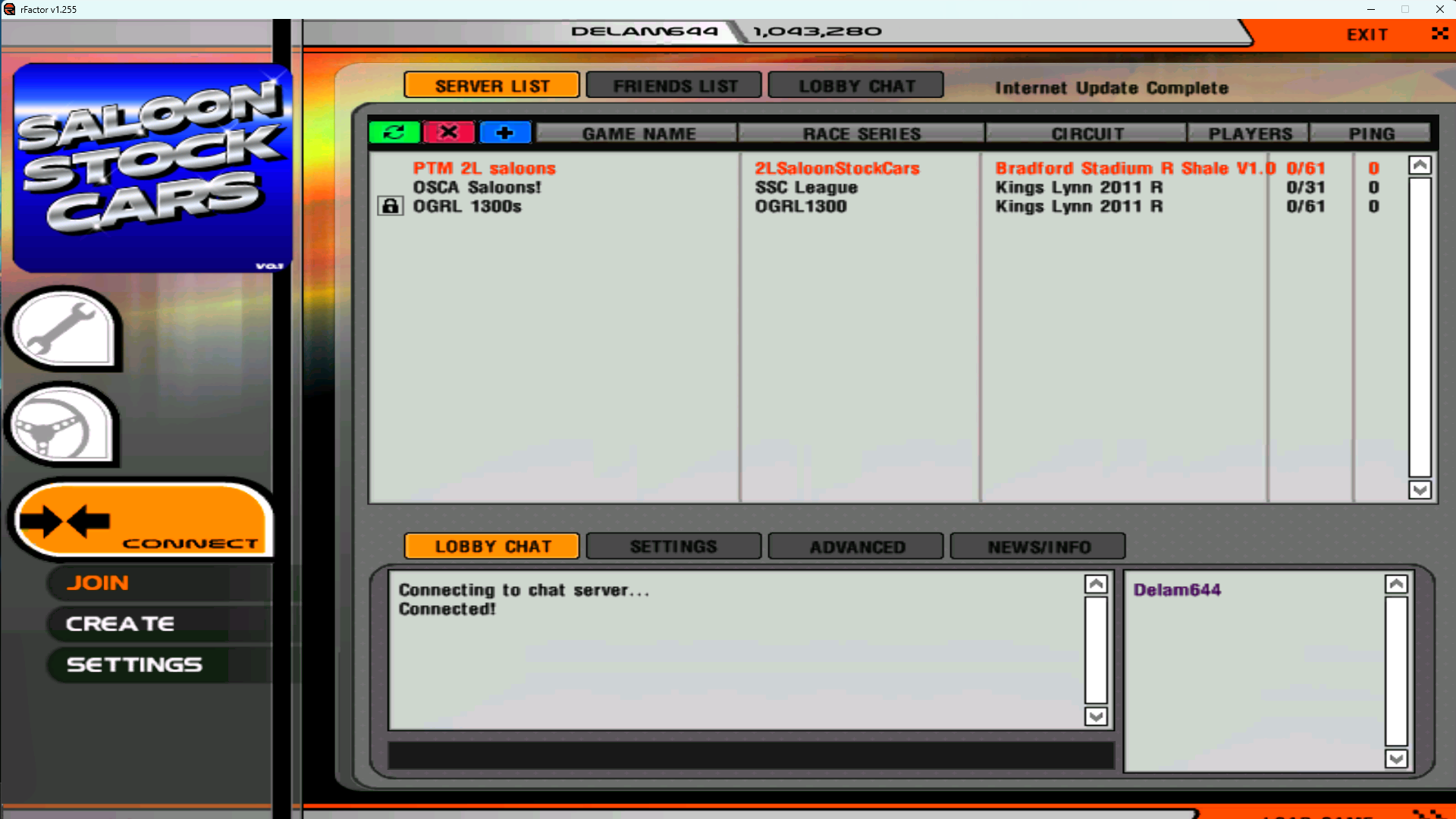
Task: Click the chat log scroll down arrow
Action: point(1096,716)
